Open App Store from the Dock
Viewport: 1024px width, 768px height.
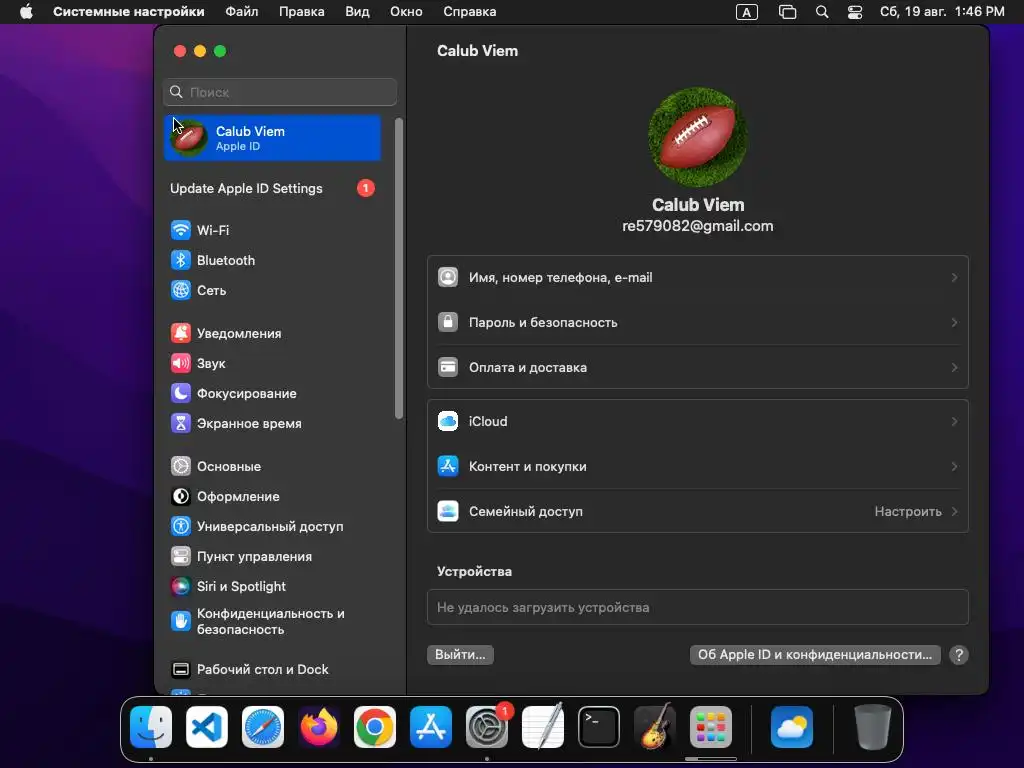tap(431, 727)
